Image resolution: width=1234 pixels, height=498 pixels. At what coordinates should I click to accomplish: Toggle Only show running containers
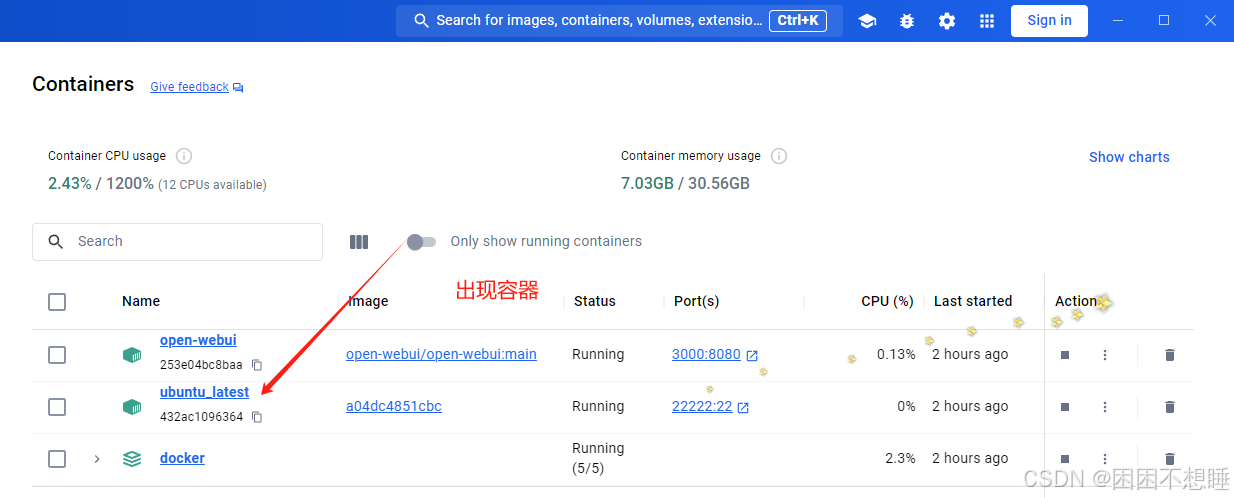(x=421, y=242)
